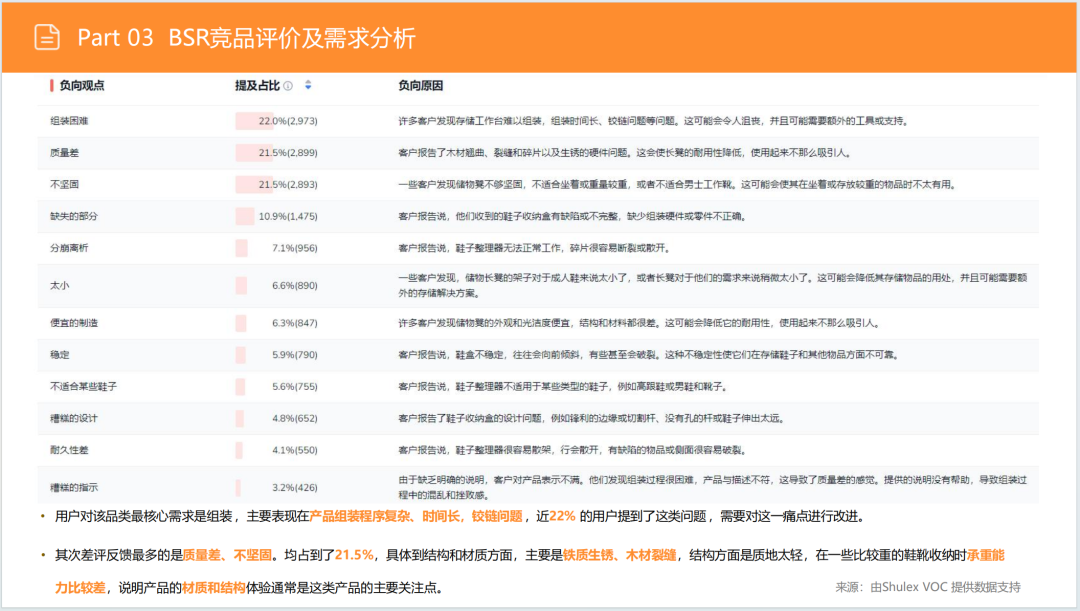Click the pink proportion bar for 缺失的部分

(x=245, y=216)
